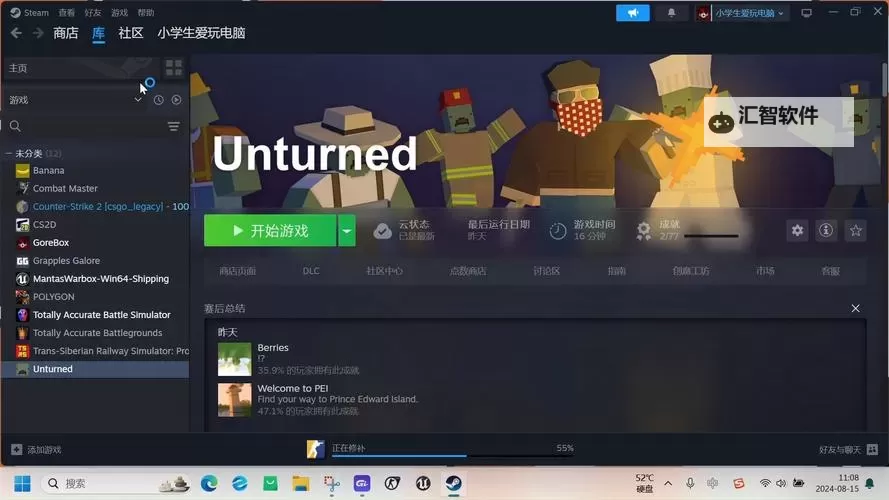Open the 商店页面 link
889x500 pixels.
point(238,271)
